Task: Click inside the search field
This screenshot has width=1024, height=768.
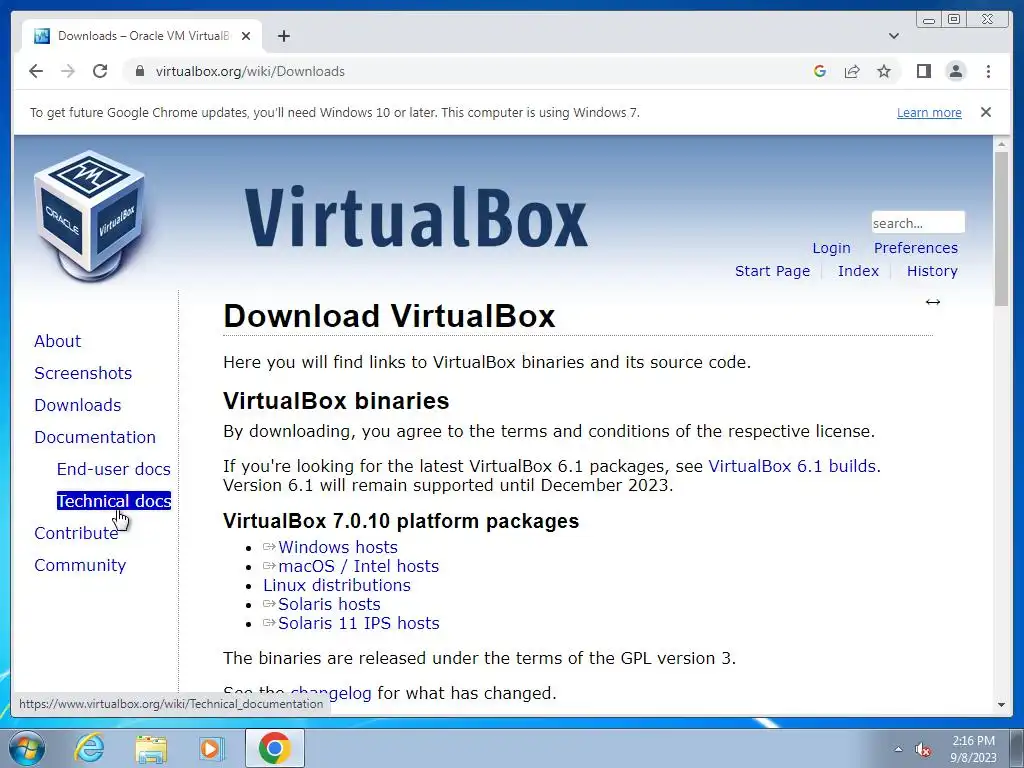Action: pos(918,223)
